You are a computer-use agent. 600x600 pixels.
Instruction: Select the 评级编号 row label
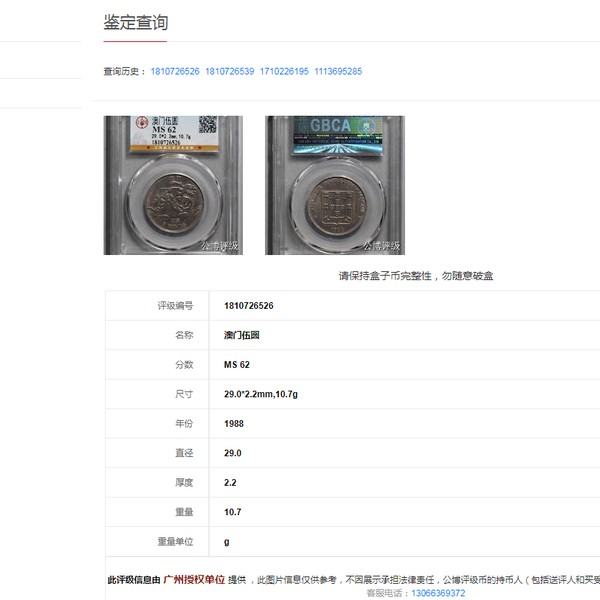click(x=175, y=306)
